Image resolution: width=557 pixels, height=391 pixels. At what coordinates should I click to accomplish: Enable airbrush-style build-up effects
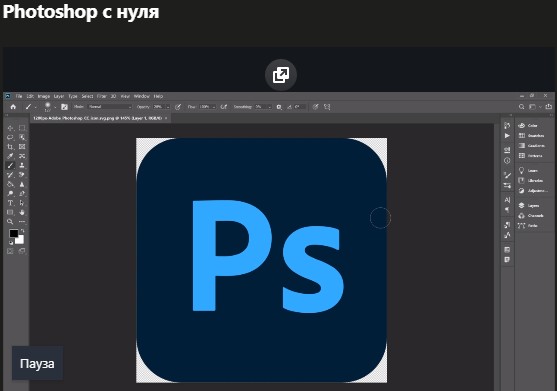point(224,107)
